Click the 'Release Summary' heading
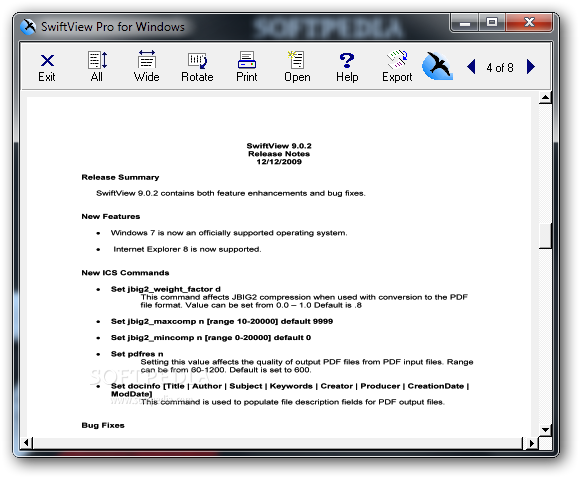Viewport: 580px width, 478px height. coord(120,178)
